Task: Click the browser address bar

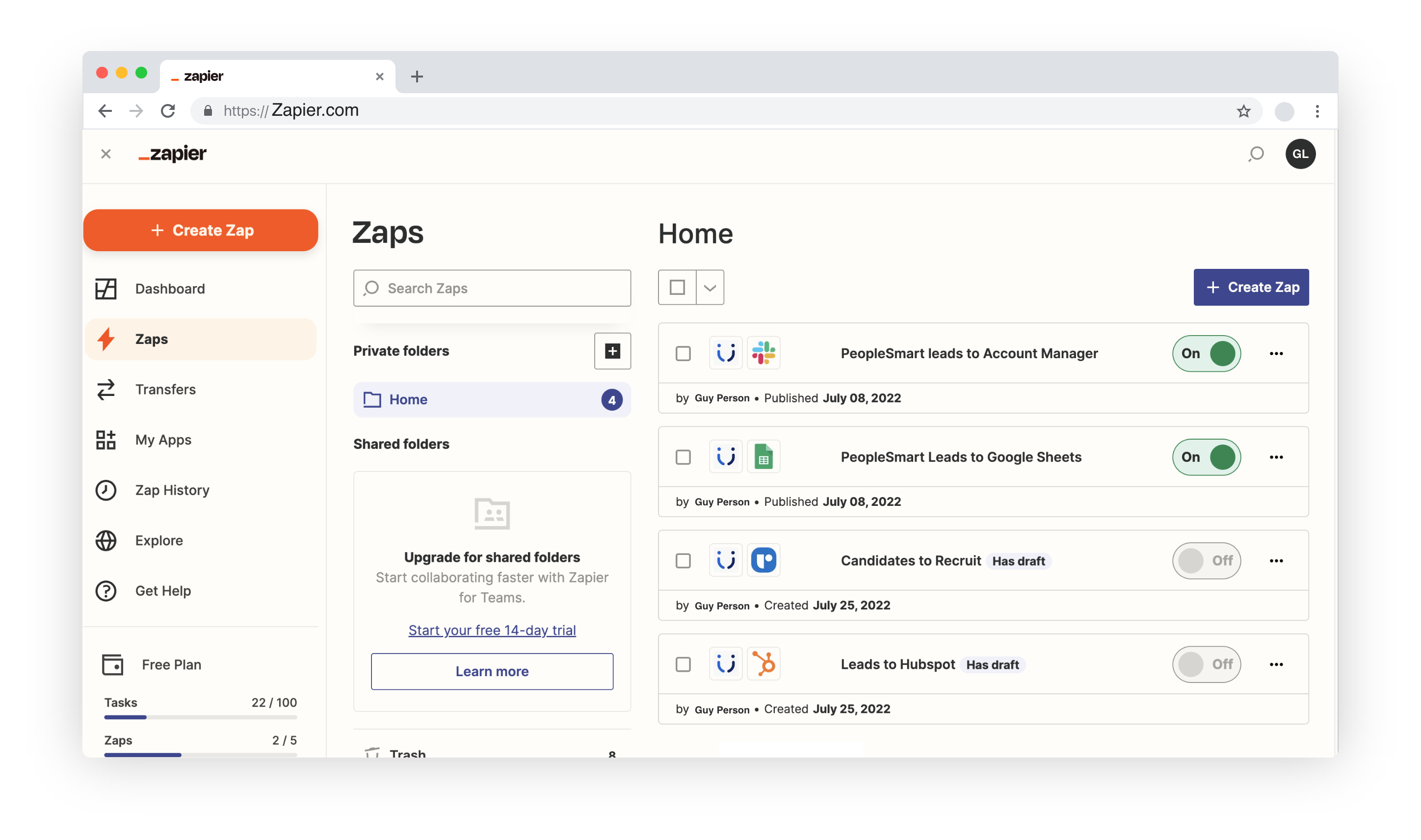Action: point(726,111)
